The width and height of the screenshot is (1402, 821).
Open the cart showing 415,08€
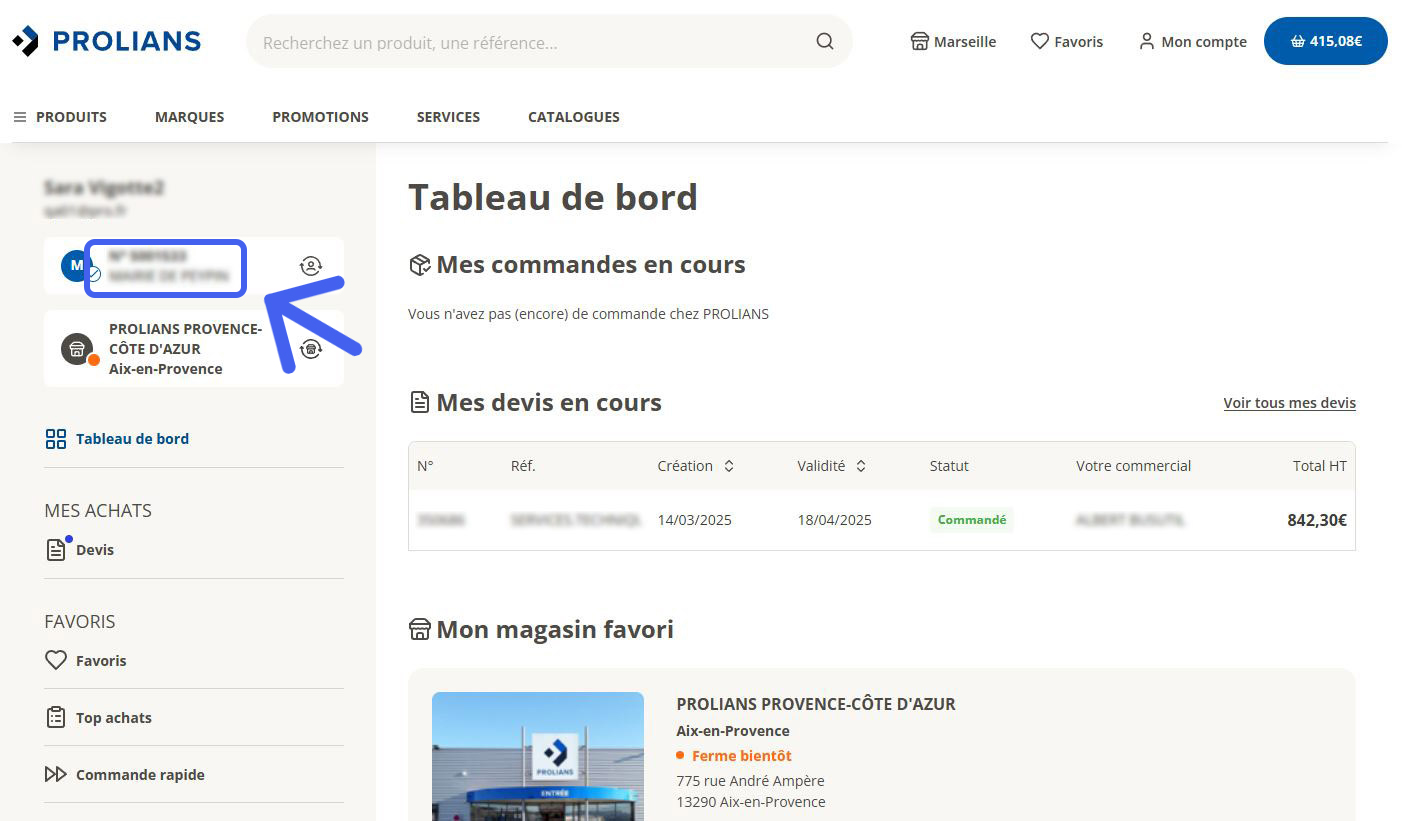click(1326, 41)
